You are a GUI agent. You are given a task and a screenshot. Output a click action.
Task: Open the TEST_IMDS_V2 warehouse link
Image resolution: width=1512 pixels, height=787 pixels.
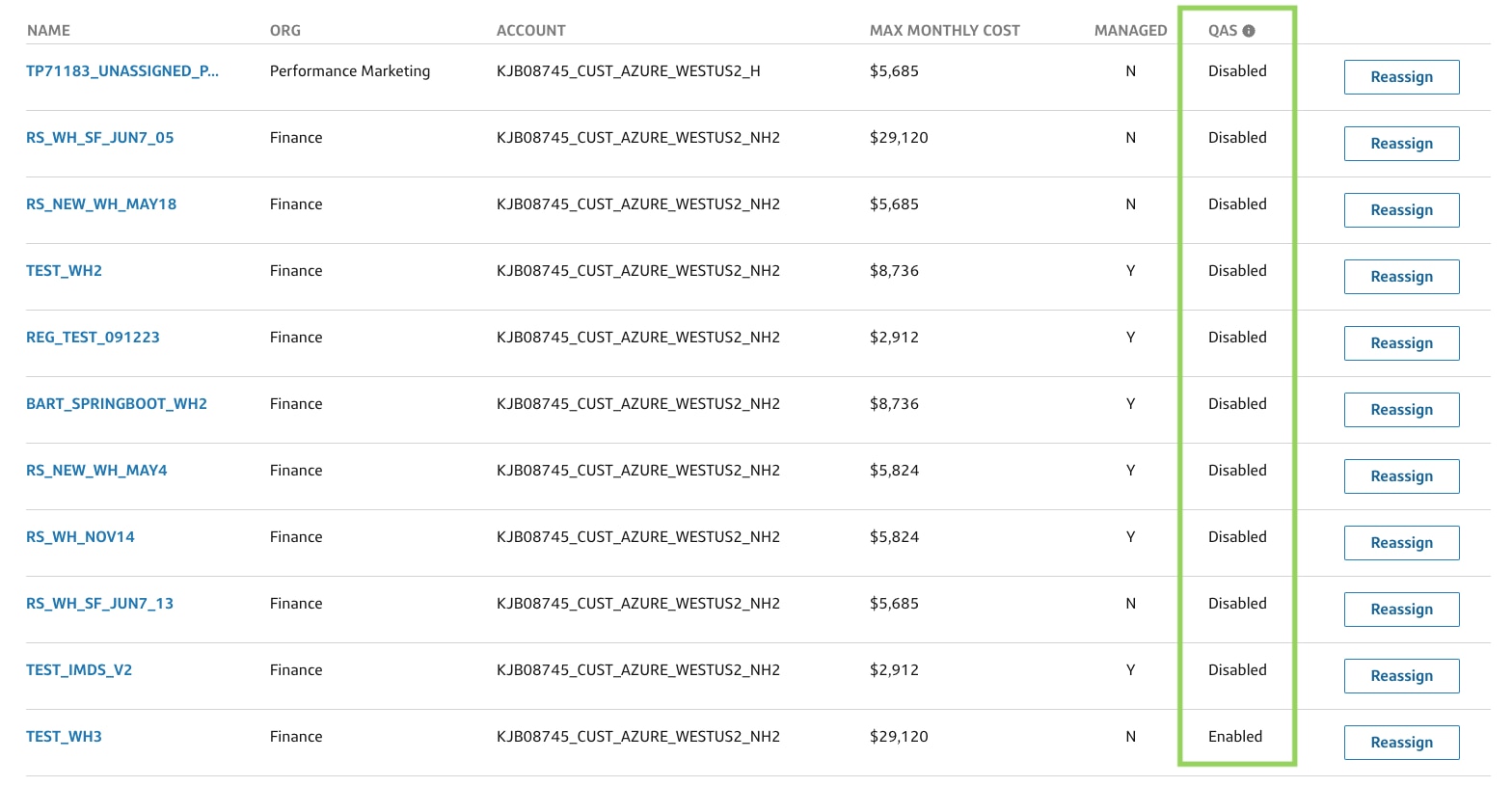[x=79, y=669]
